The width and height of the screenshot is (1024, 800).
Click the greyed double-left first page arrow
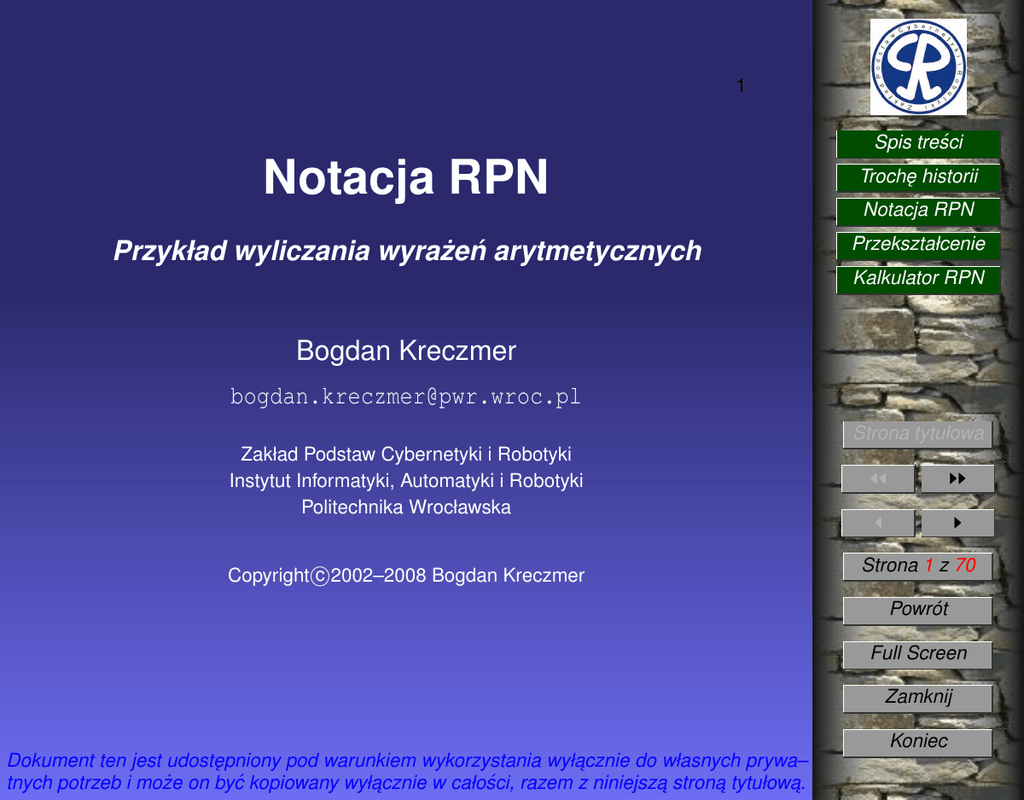tap(878, 479)
